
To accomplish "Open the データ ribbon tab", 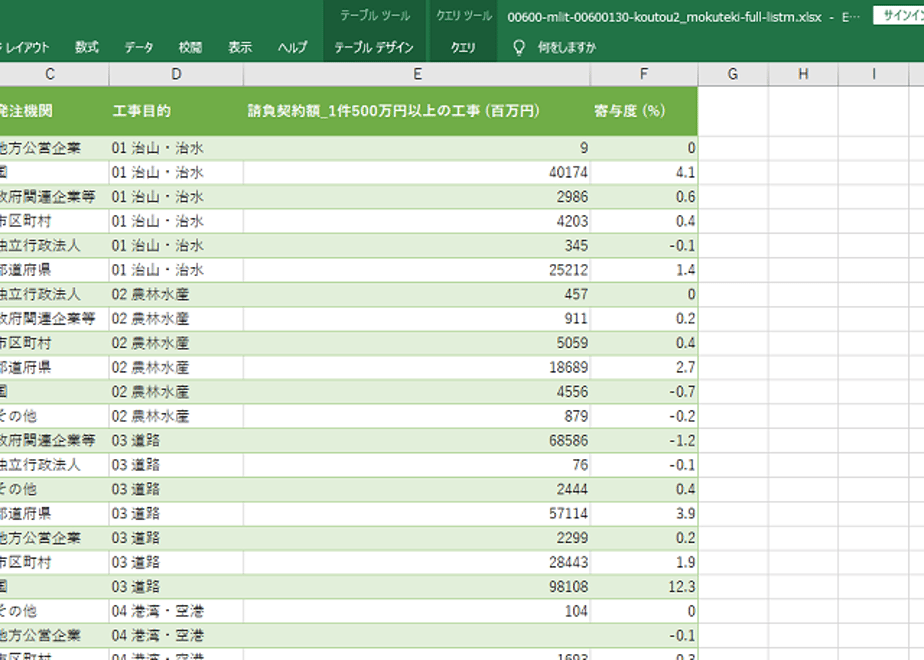I will pos(139,47).
